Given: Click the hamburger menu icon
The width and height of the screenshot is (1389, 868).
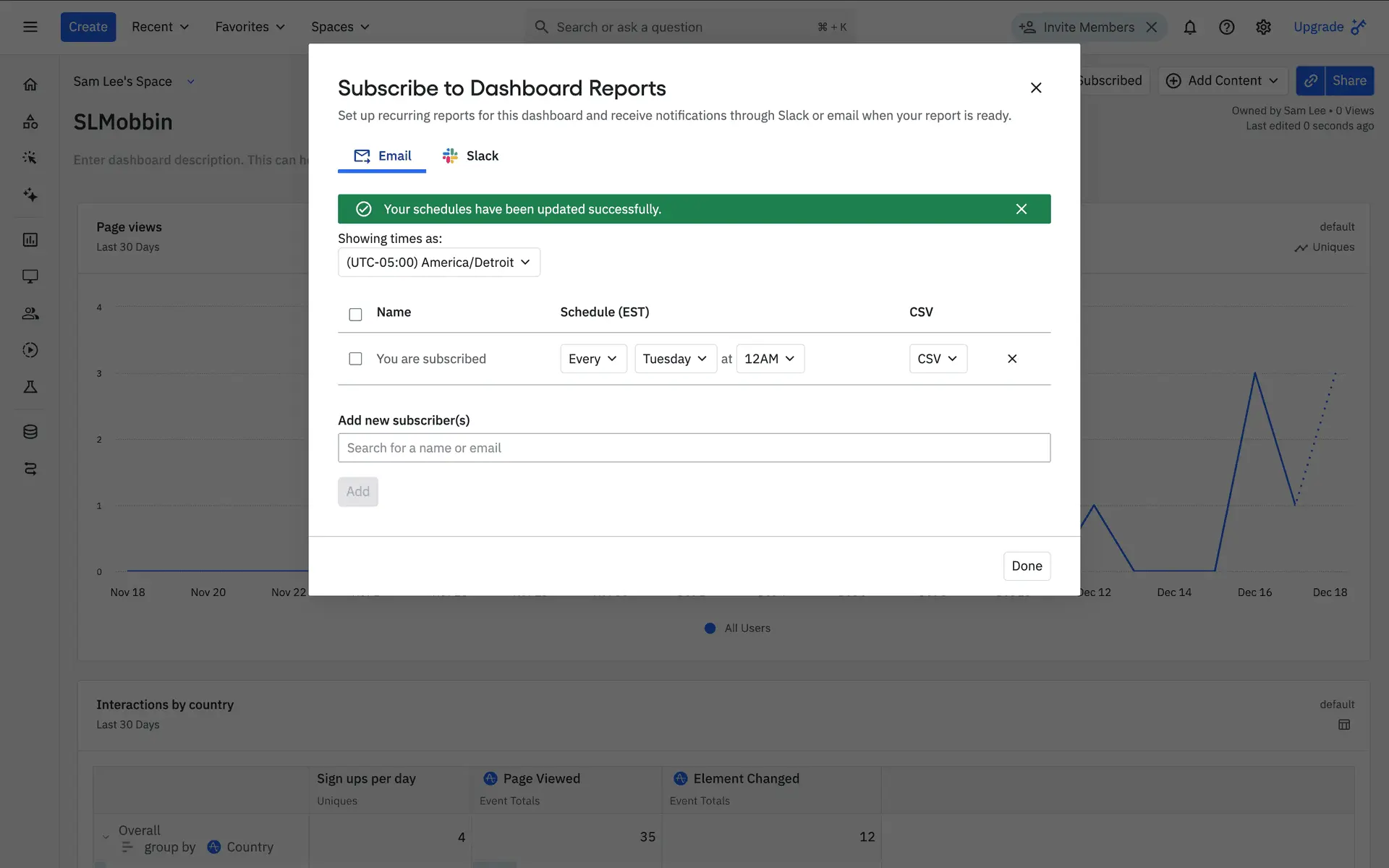Looking at the screenshot, I should [30, 27].
